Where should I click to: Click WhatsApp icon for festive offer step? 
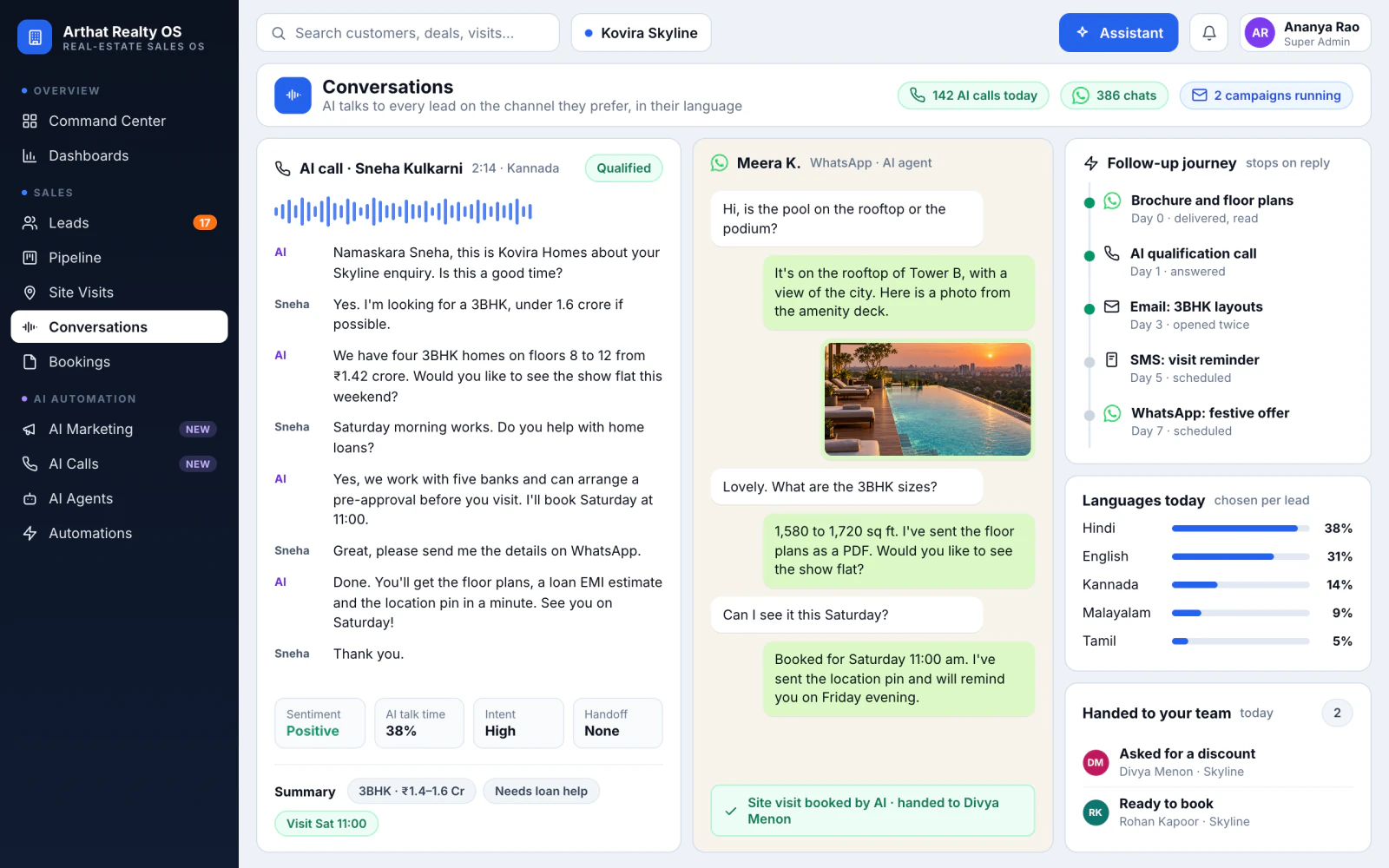(1112, 414)
